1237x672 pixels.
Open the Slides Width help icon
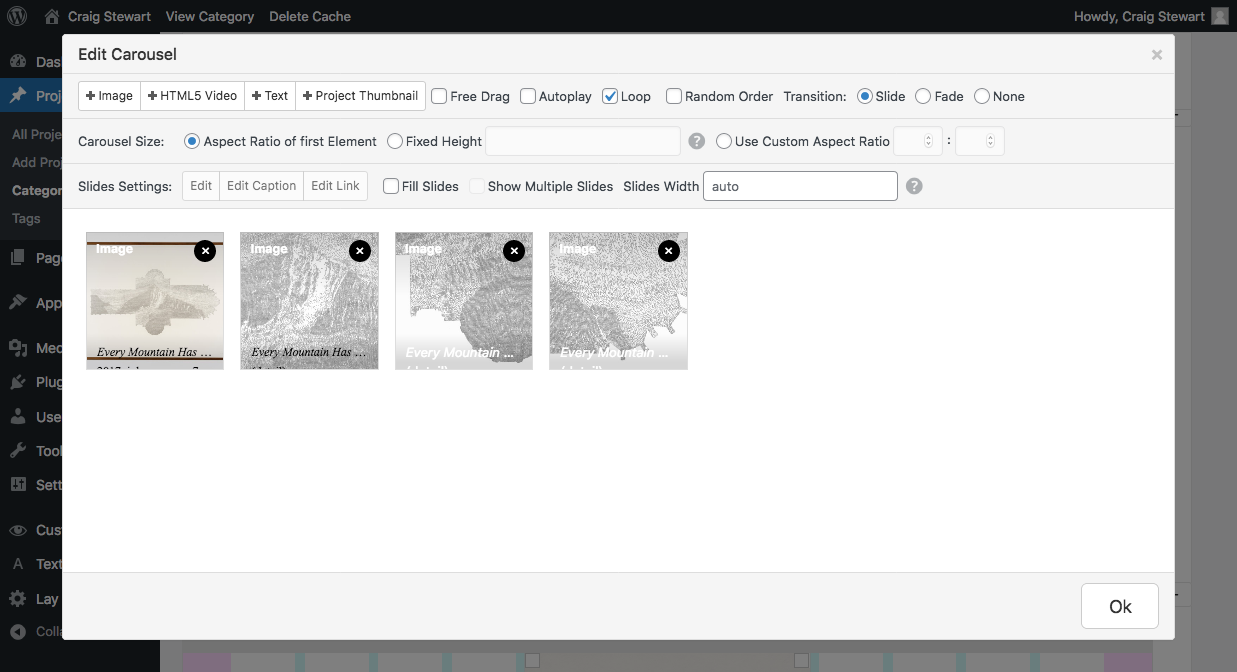(x=913, y=185)
